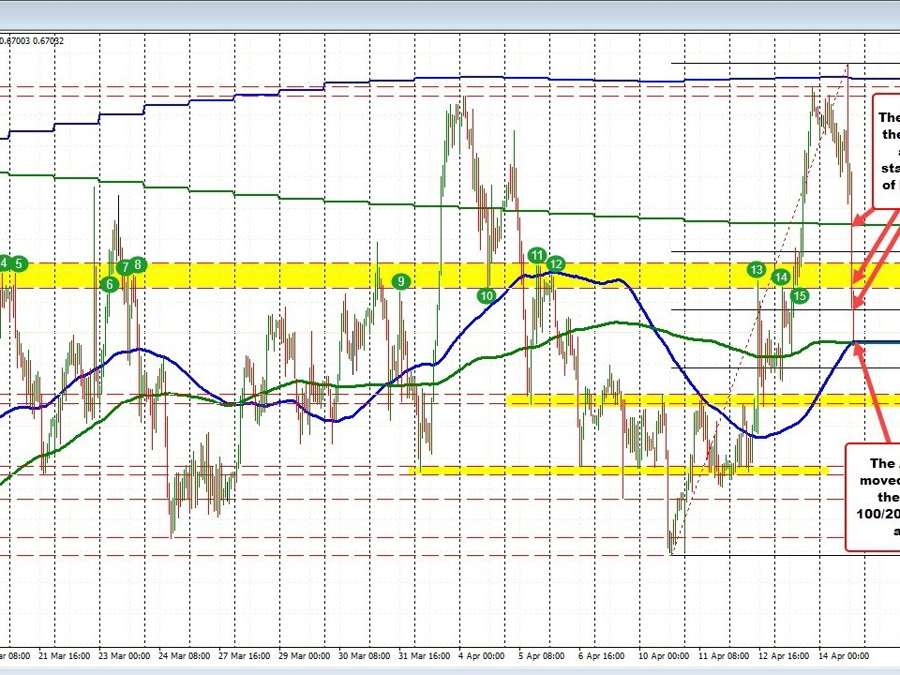The image size is (900, 675).
Task: Click the green marker numbered 8
Action: click(x=138, y=264)
